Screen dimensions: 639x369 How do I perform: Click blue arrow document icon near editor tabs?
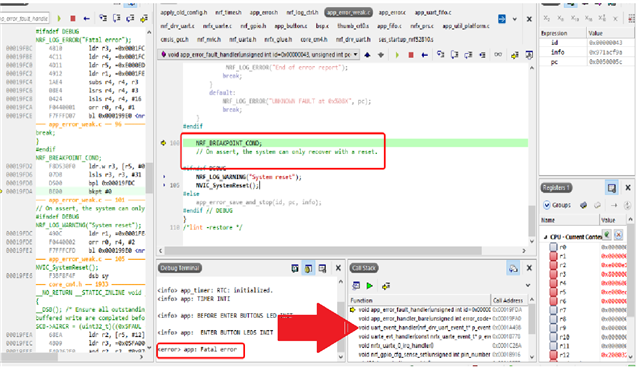click(502, 19)
